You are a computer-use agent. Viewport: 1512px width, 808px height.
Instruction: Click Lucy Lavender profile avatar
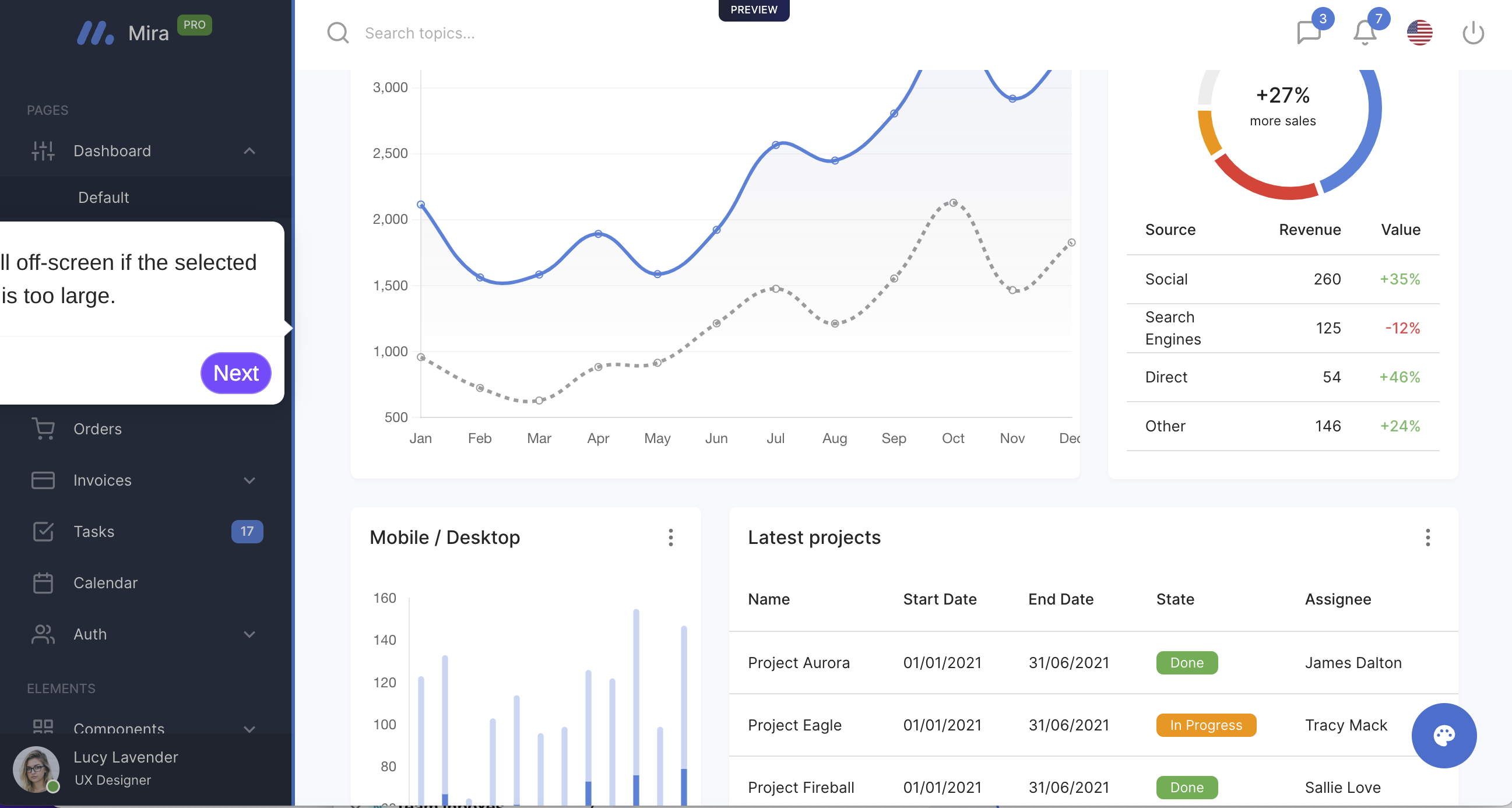(36, 769)
